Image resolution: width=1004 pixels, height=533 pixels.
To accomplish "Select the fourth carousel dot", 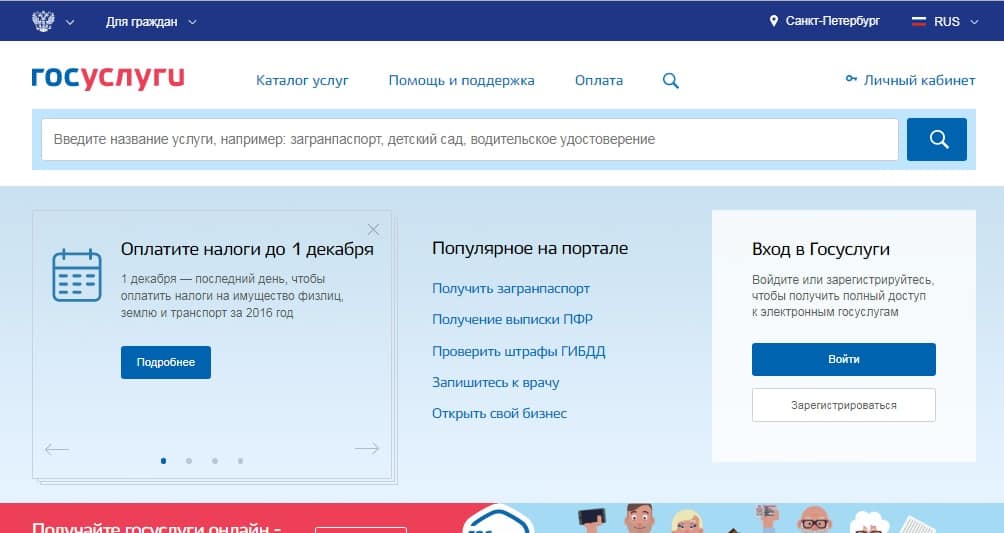I will tap(240, 461).
